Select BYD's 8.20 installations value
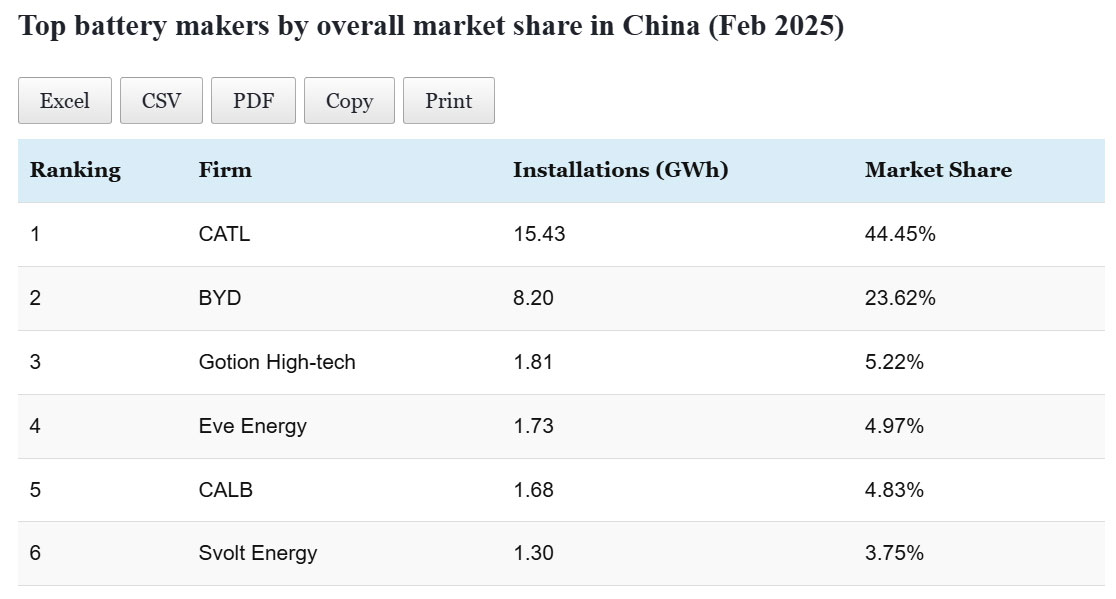This screenshot has height=599, width=1116. pos(533,298)
